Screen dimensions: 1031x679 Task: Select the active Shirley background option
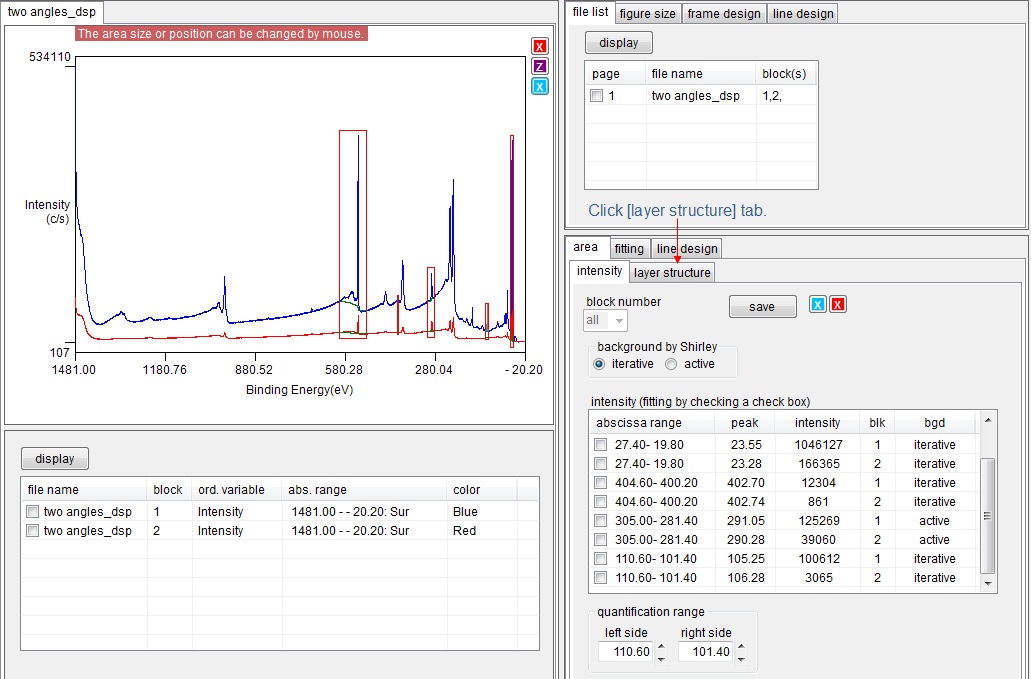click(671, 364)
